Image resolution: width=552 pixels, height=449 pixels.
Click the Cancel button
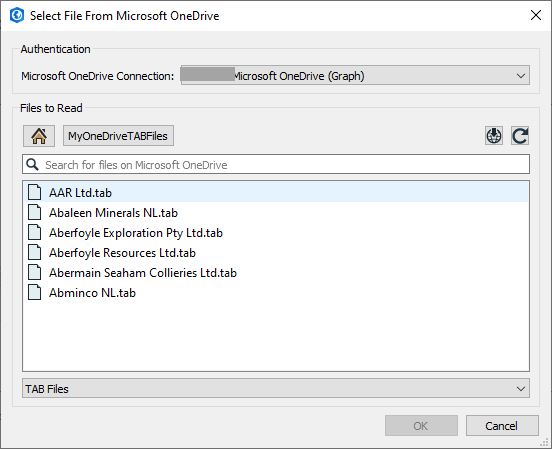(502, 426)
